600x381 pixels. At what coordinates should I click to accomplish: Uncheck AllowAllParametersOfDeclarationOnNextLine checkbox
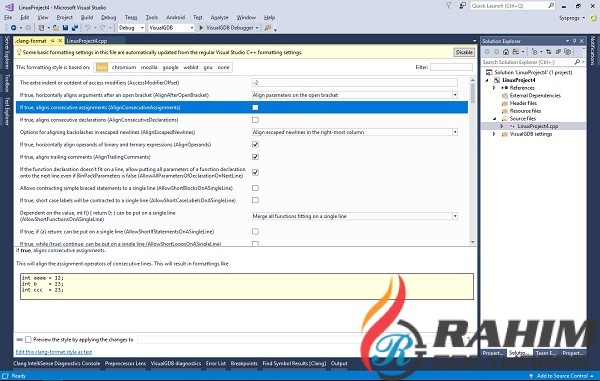point(255,172)
